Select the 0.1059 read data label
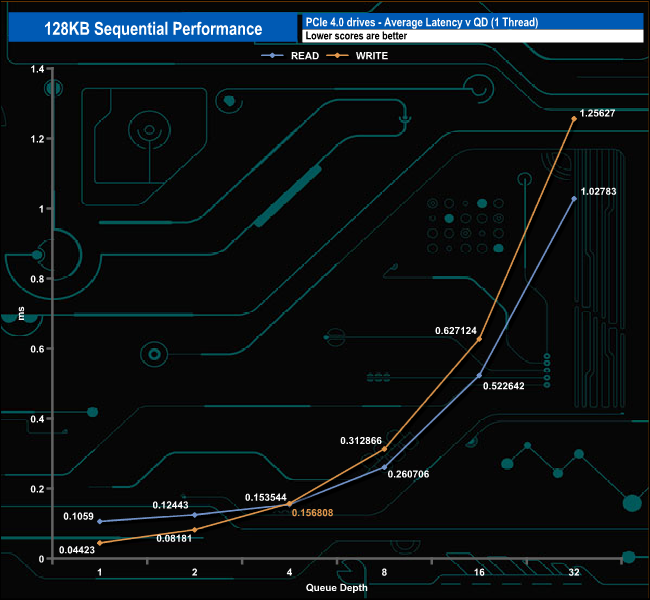Image resolution: width=650 pixels, height=600 pixels. (78, 516)
